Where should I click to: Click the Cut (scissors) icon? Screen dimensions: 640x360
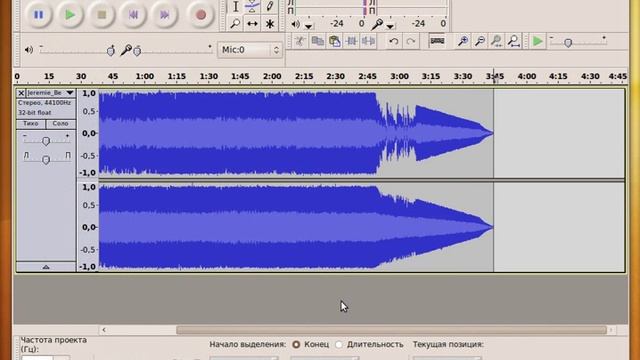point(300,41)
